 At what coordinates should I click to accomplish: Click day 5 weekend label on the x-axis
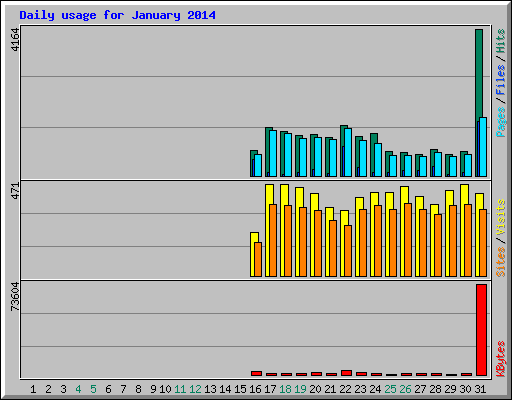(93, 389)
